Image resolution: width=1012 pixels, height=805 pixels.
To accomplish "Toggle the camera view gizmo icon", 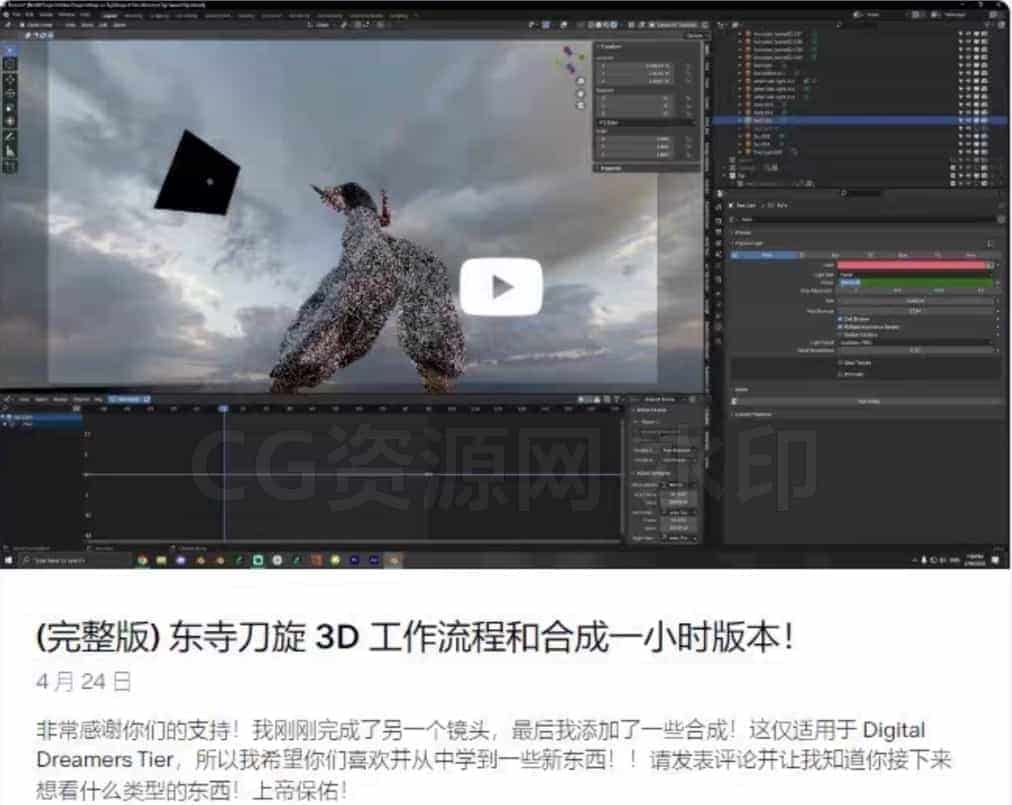I will point(580,105).
